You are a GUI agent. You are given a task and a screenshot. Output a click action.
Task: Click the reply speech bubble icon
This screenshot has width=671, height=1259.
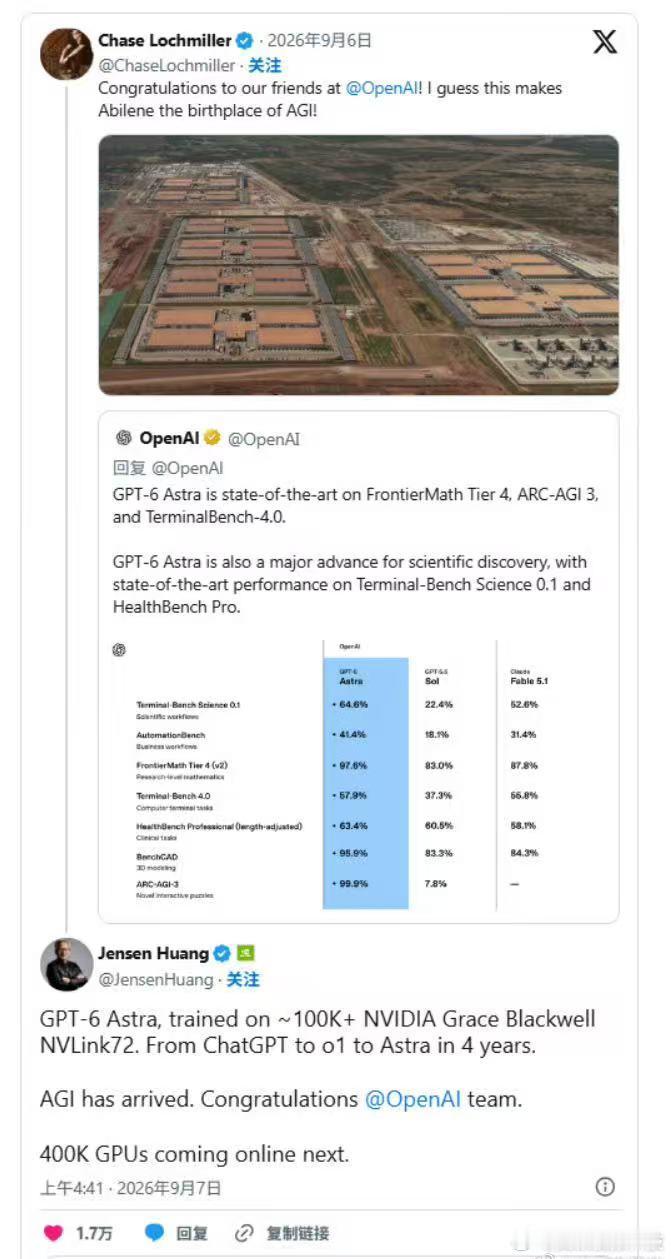(x=154, y=1233)
